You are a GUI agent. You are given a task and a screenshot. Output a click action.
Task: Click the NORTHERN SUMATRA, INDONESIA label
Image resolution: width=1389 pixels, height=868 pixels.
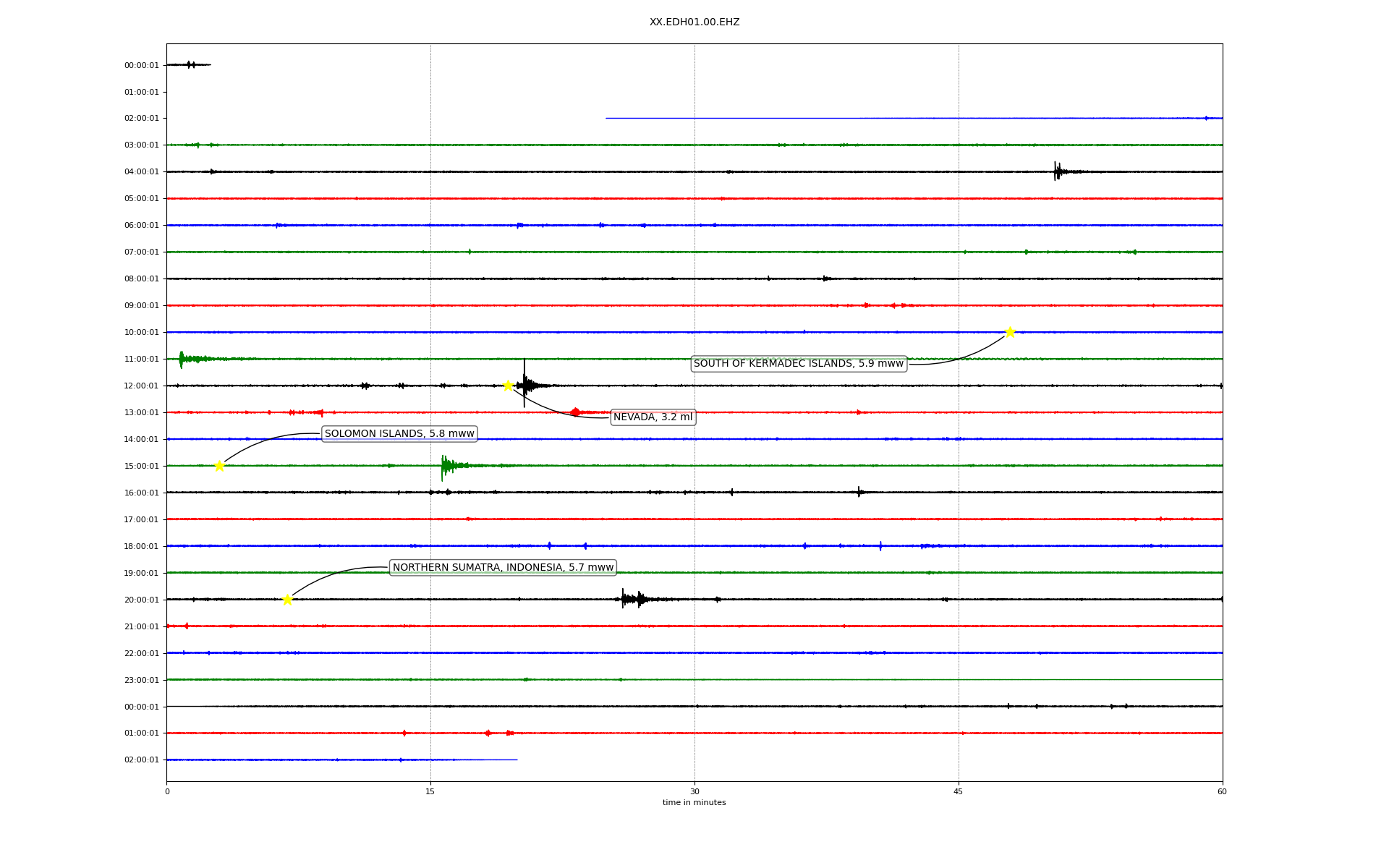coord(503,568)
